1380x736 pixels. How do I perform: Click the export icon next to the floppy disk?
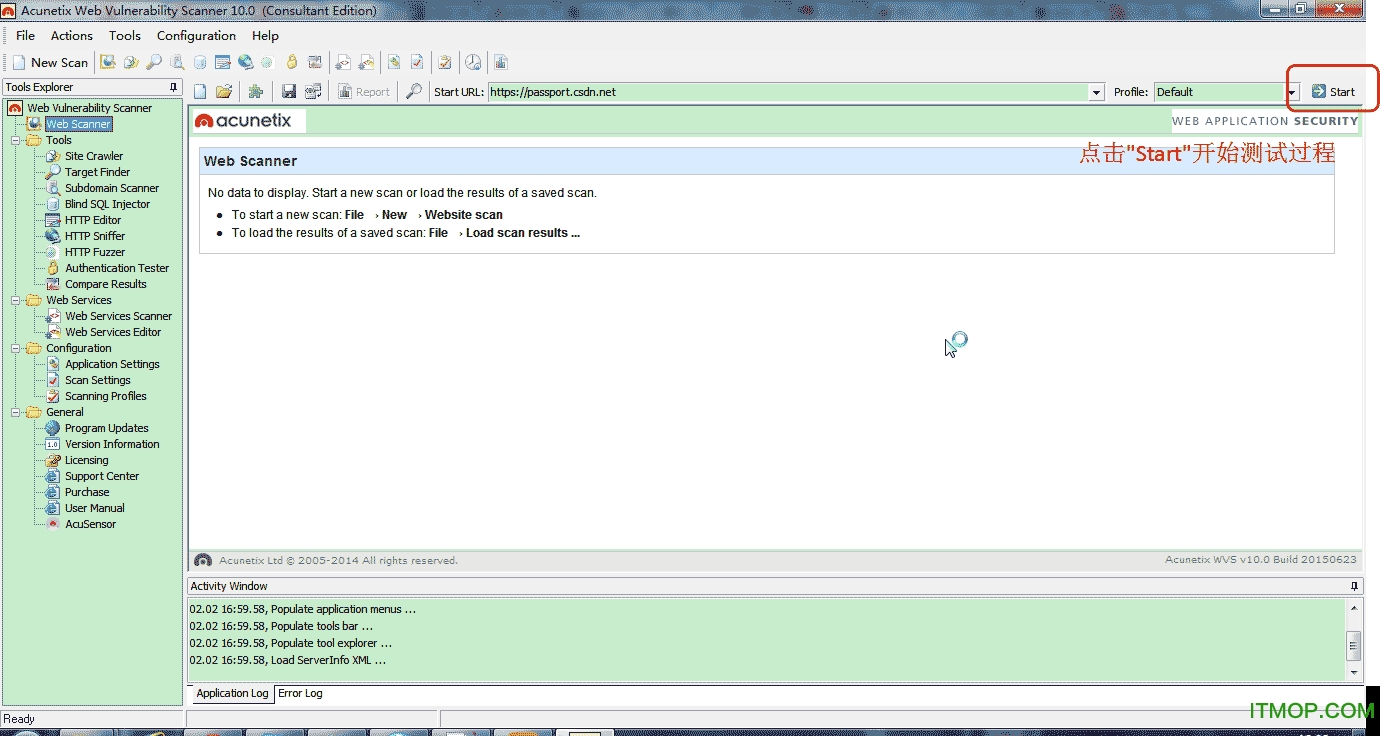pos(313,91)
